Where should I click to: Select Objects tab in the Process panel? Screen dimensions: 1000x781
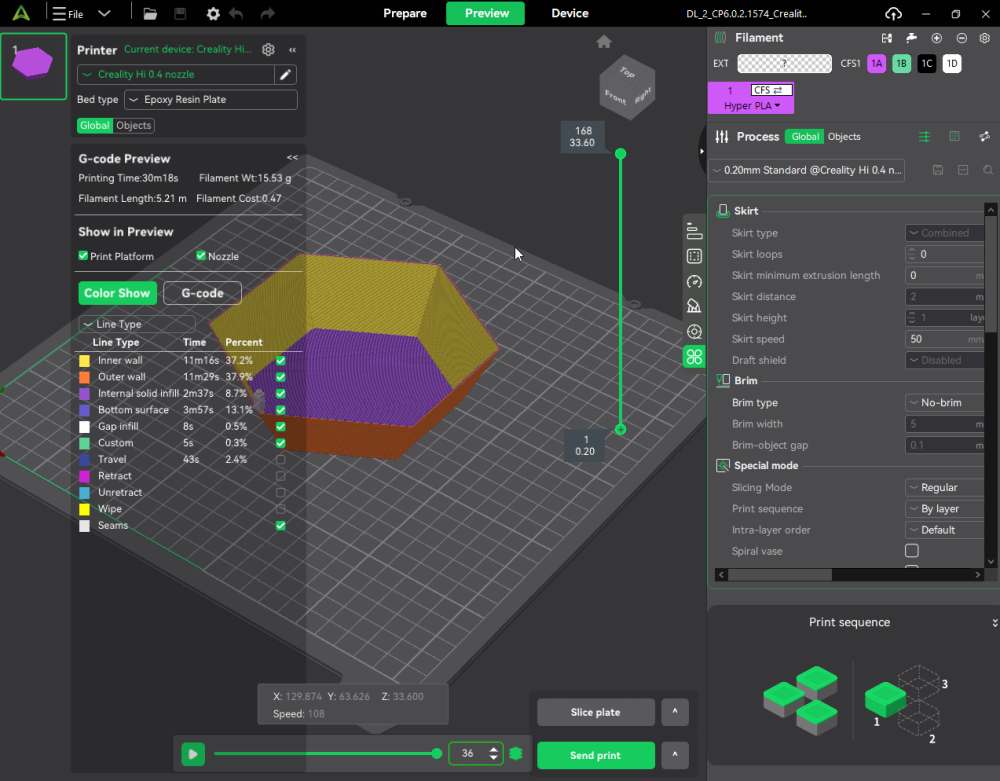point(844,136)
